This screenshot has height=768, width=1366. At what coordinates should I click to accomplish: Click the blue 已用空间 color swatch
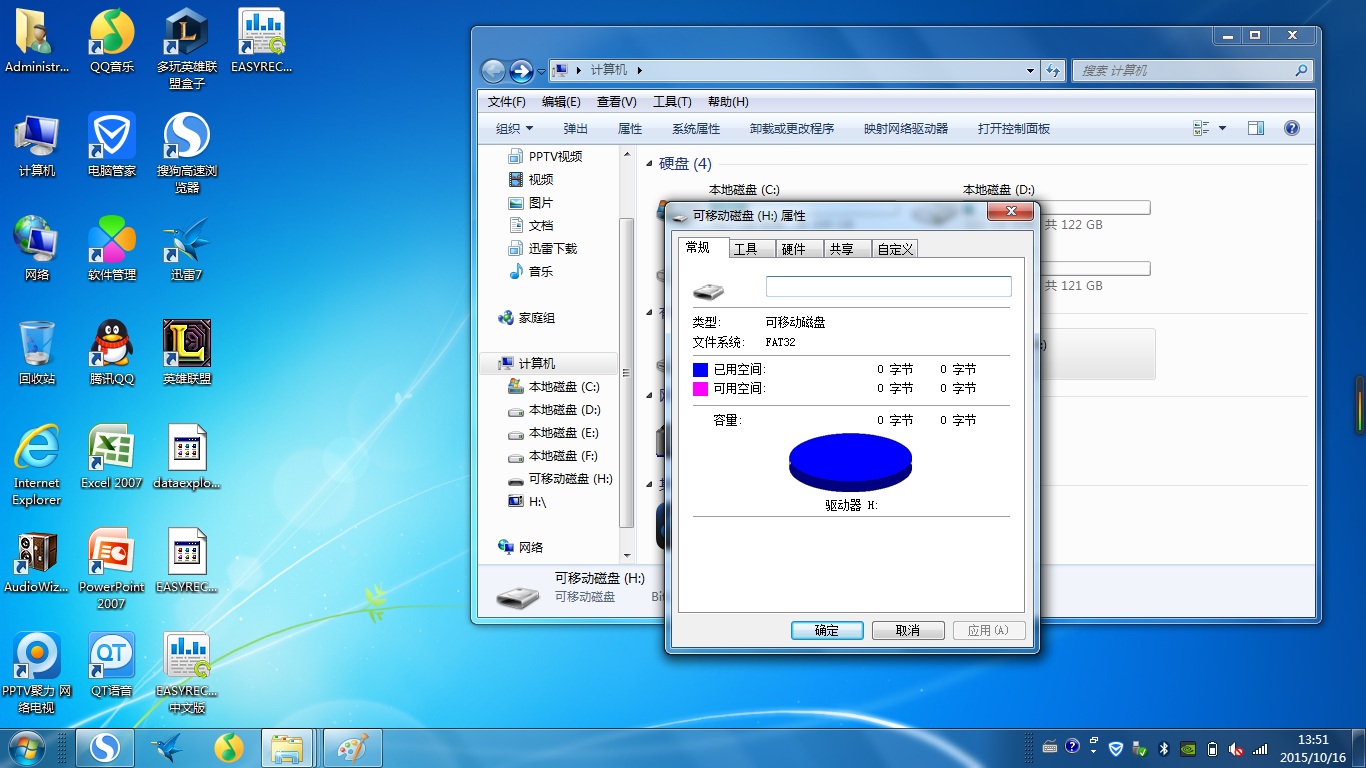(700, 370)
